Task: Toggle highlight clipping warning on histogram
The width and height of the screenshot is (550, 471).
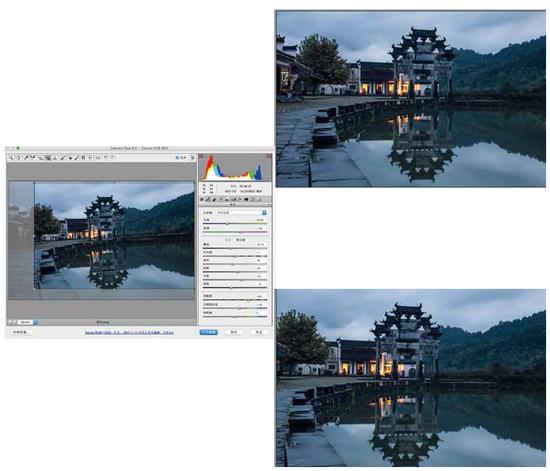Action: pyautogui.click(x=269, y=156)
